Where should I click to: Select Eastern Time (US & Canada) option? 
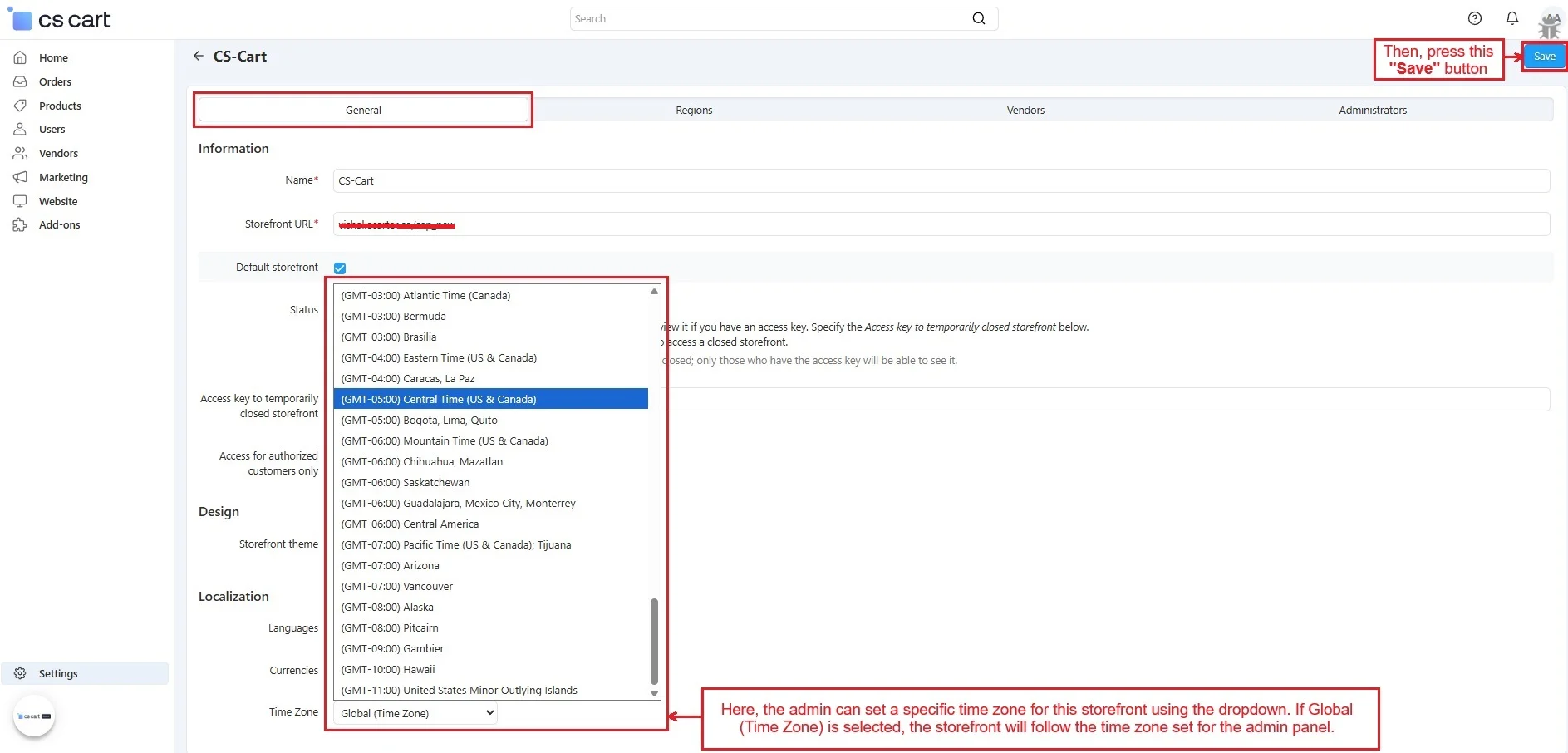[439, 358]
